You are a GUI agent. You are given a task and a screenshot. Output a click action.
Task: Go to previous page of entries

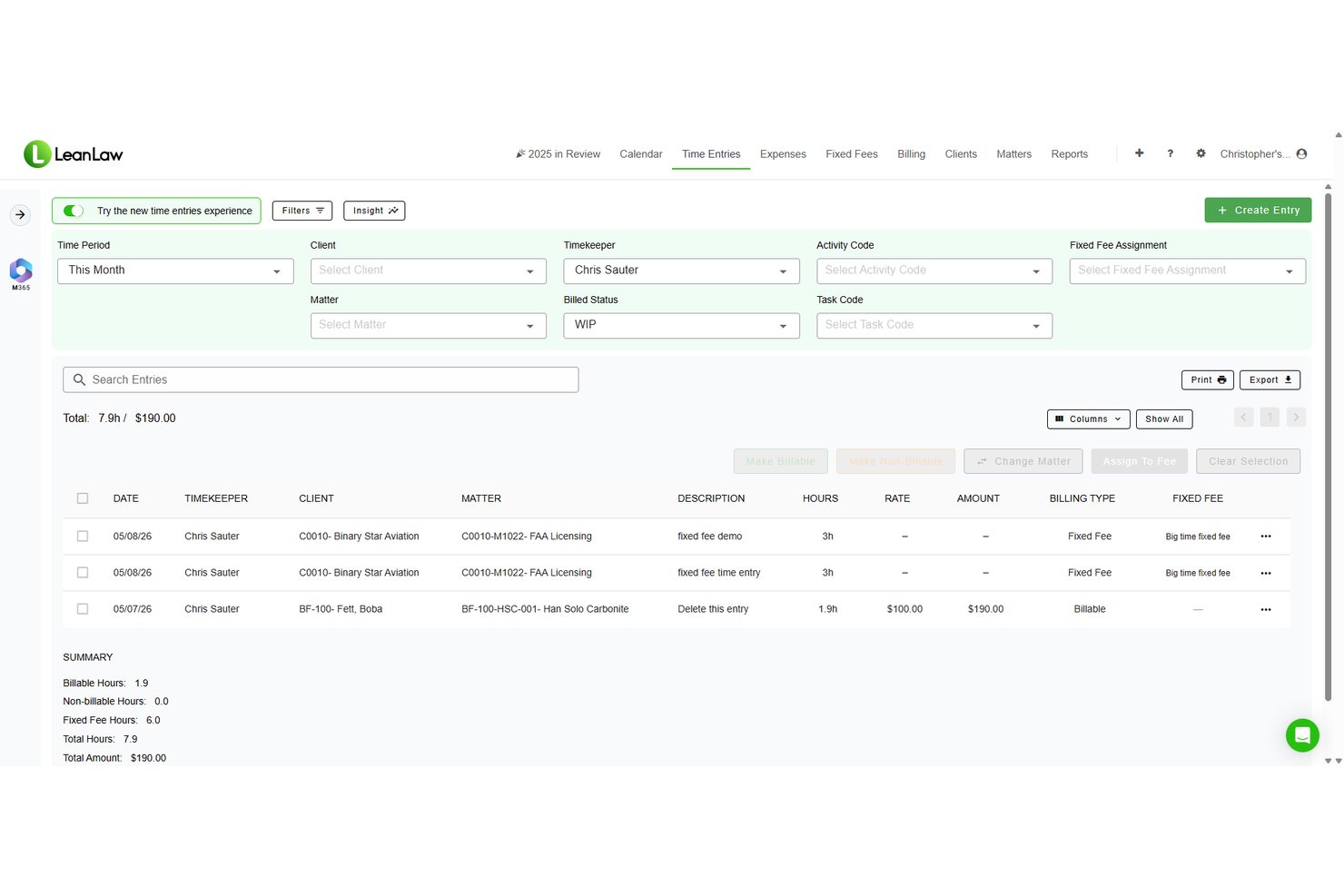click(x=1243, y=418)
